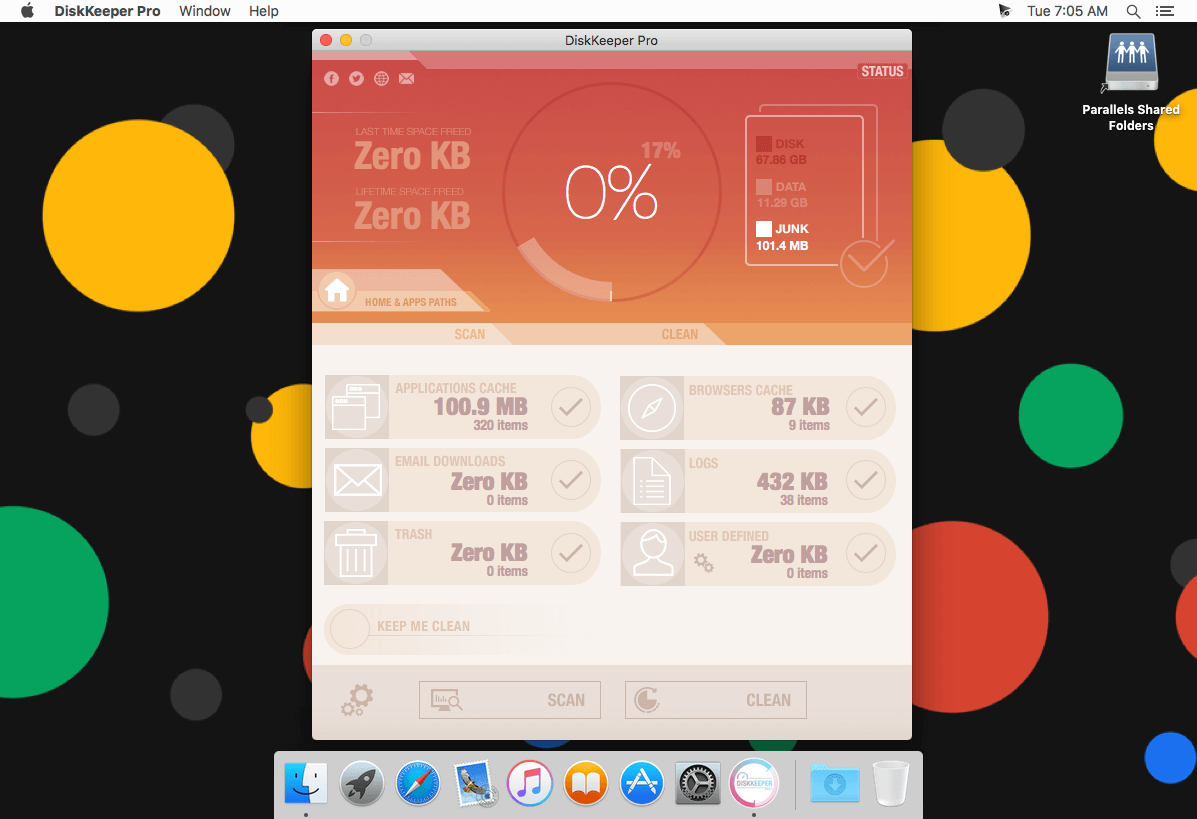Toggle the User Defined checkmark

click(866, 553)
